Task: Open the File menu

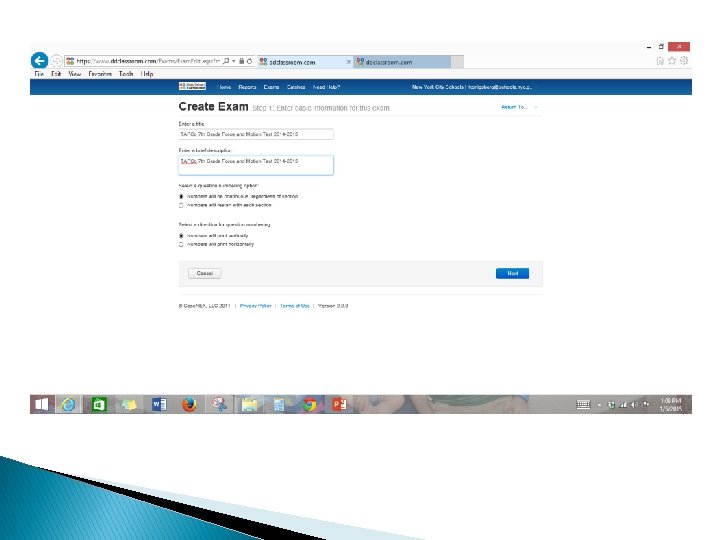Action: (39, 74)
